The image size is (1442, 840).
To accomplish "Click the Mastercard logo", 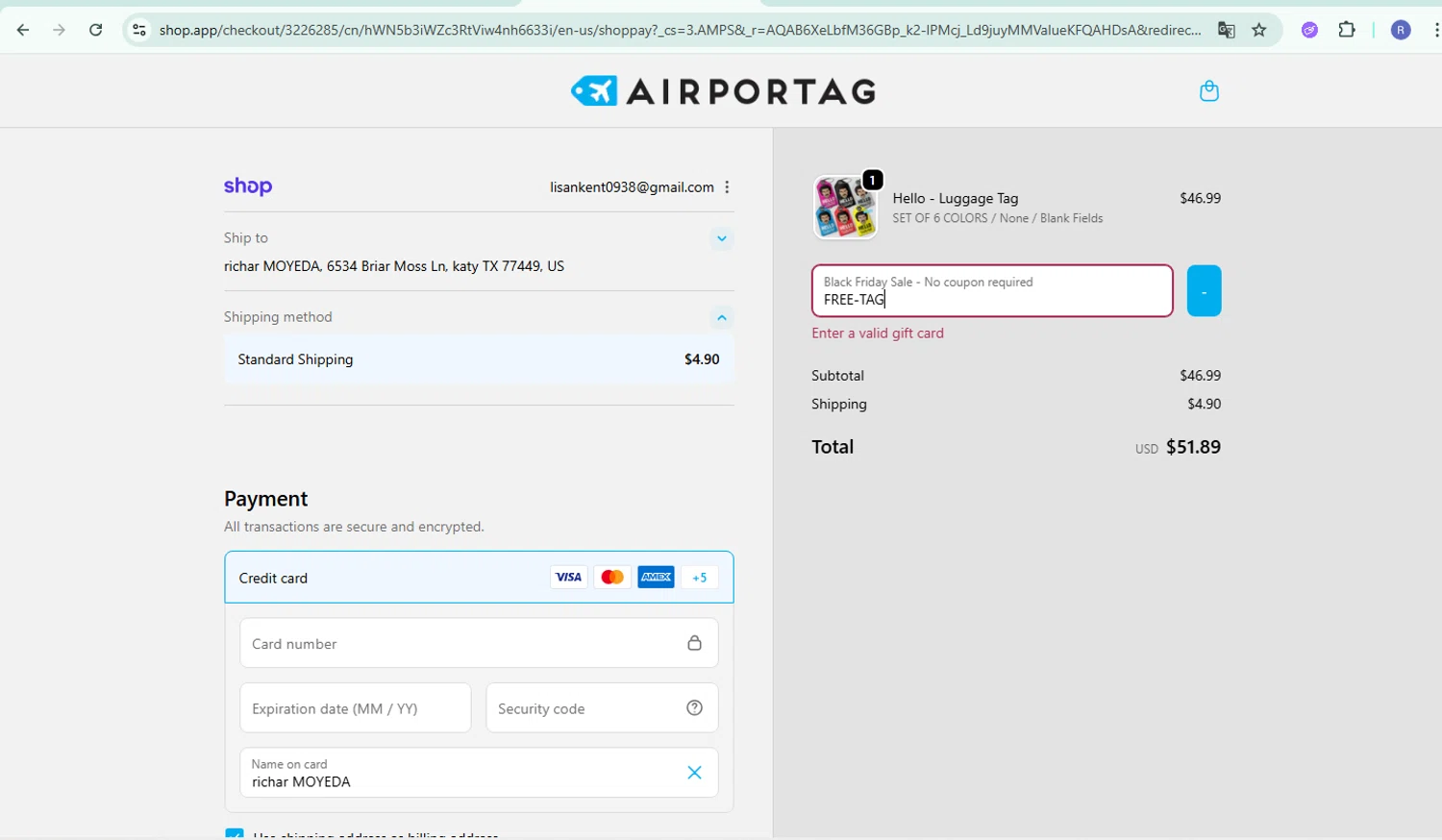I will point(611,578).
